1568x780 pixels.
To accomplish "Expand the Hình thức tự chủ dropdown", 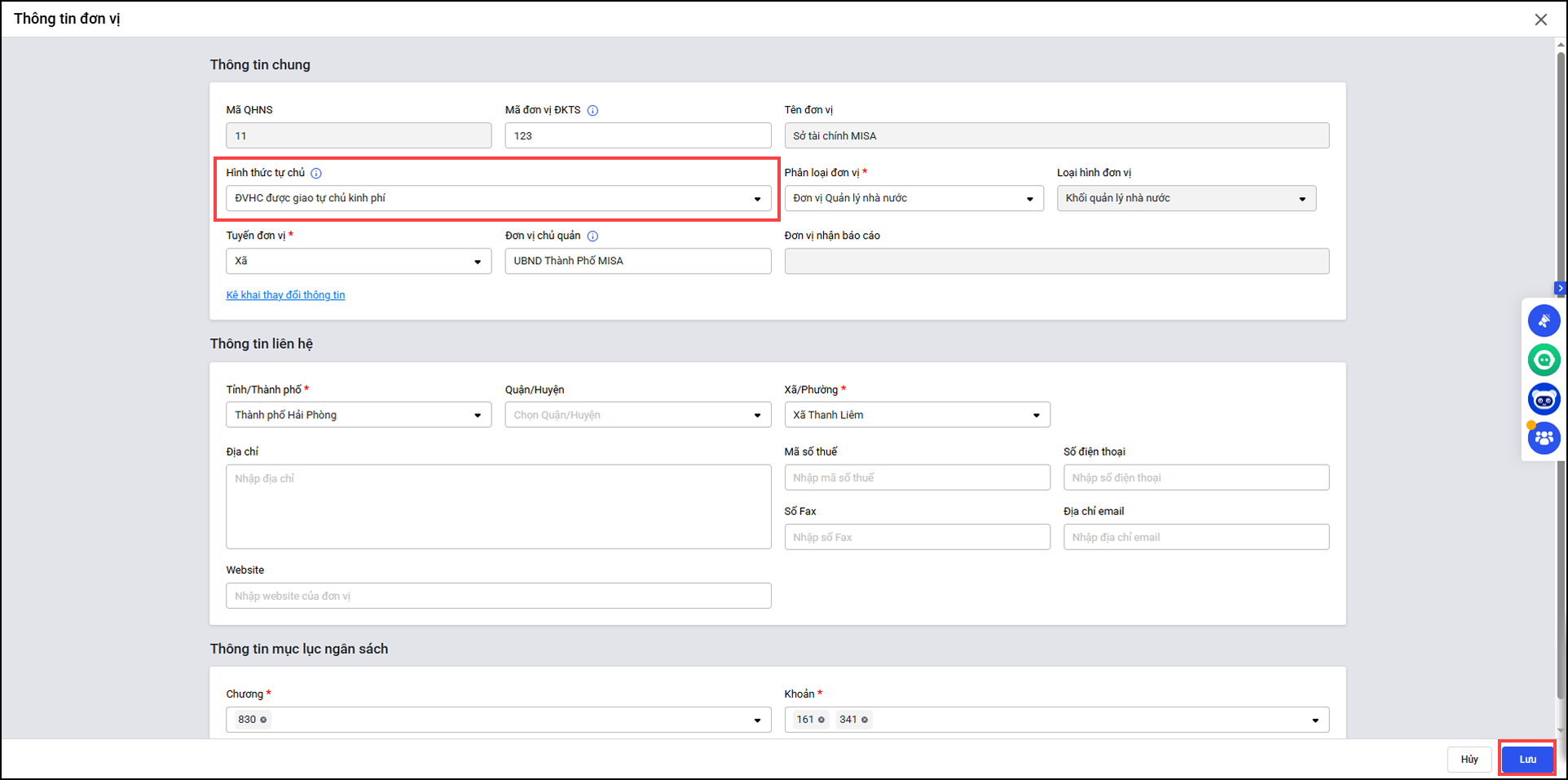I will (x=756, y=199).
